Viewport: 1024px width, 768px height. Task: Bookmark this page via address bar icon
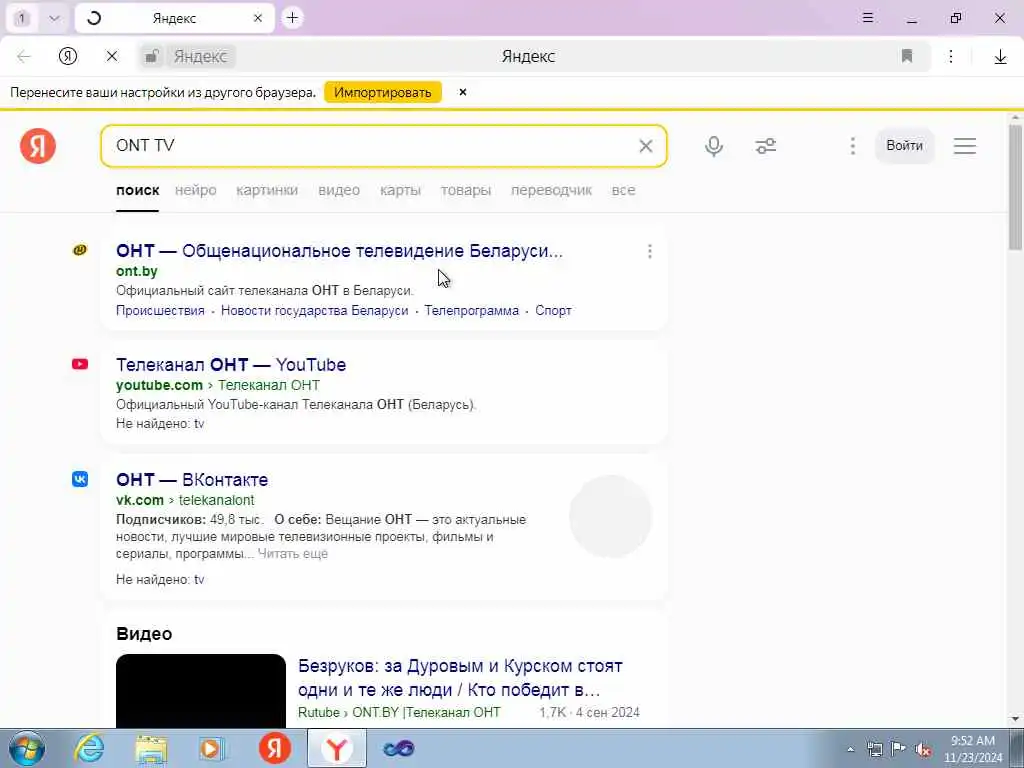906,56
